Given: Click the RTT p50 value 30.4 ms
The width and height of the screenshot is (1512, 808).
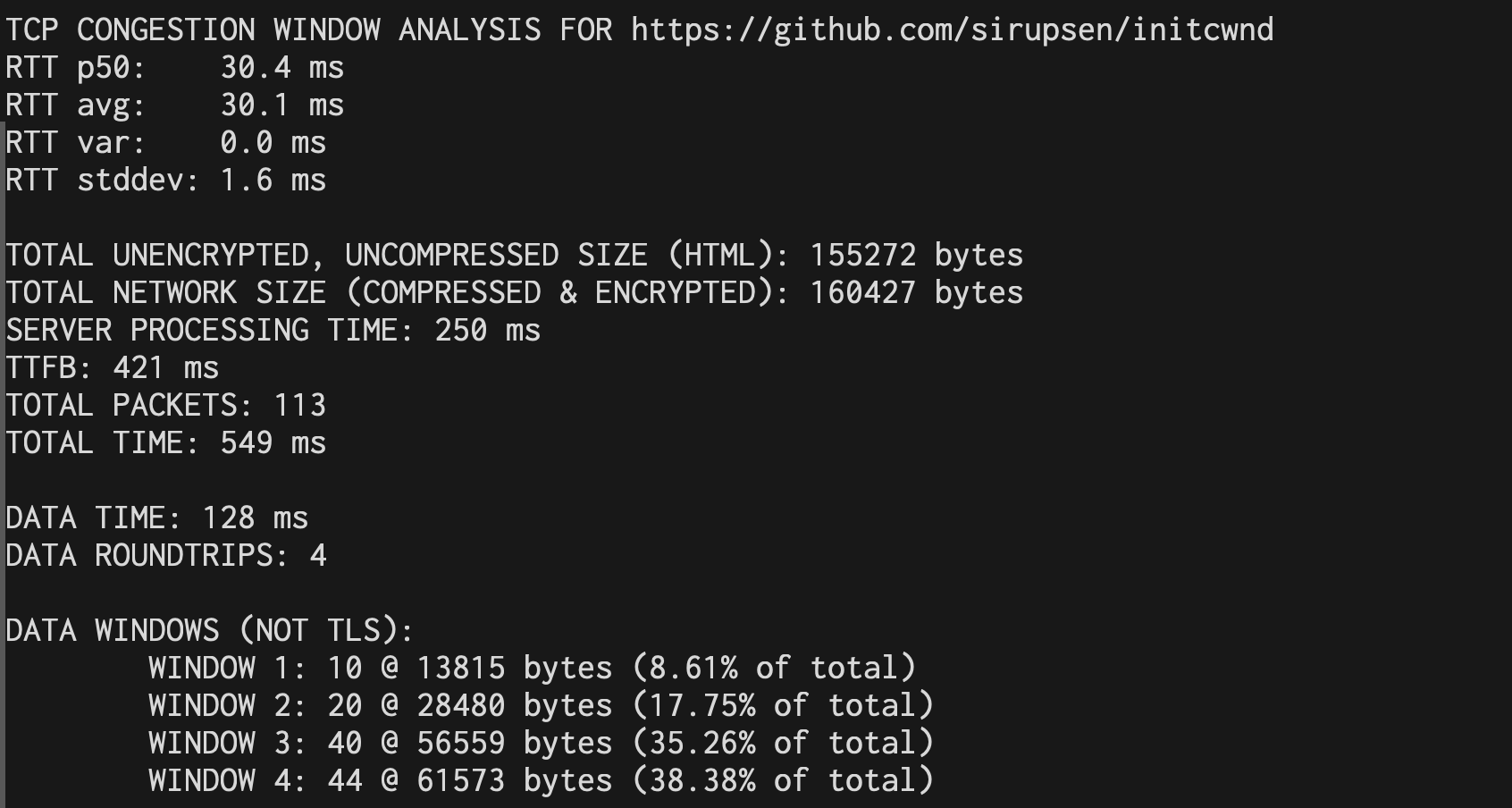Looking at the screenshot, I should (281, 67).
